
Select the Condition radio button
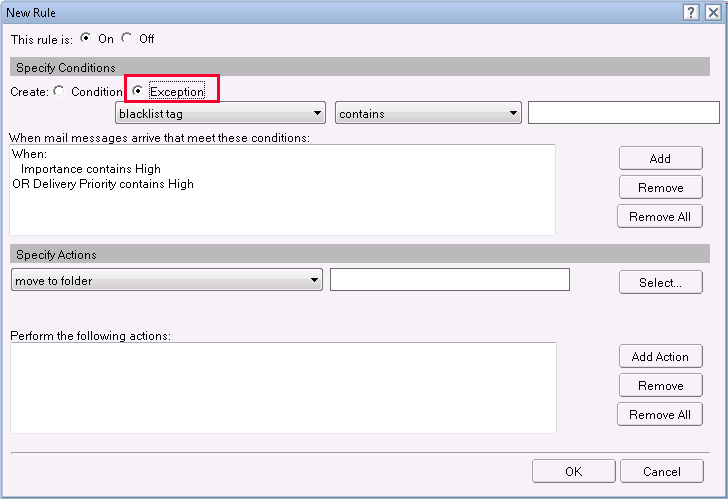point(59,92)
